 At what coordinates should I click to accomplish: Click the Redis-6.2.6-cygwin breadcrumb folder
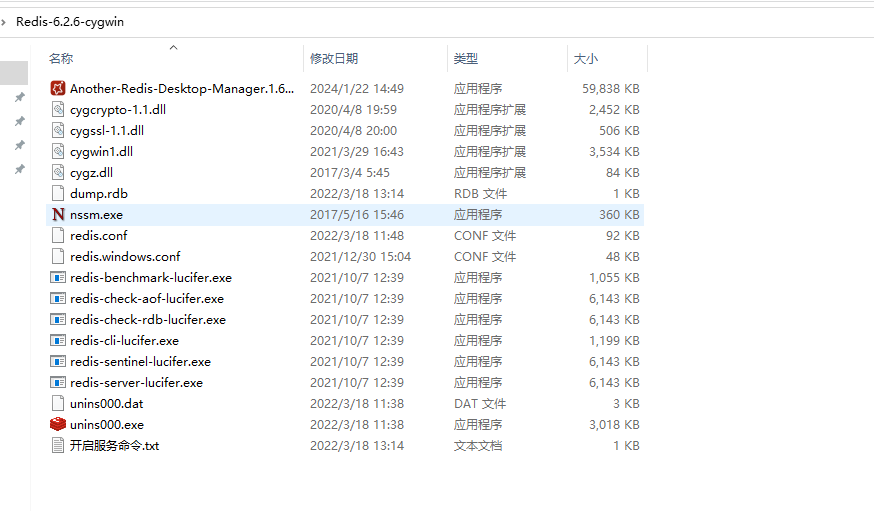point(70,22)
